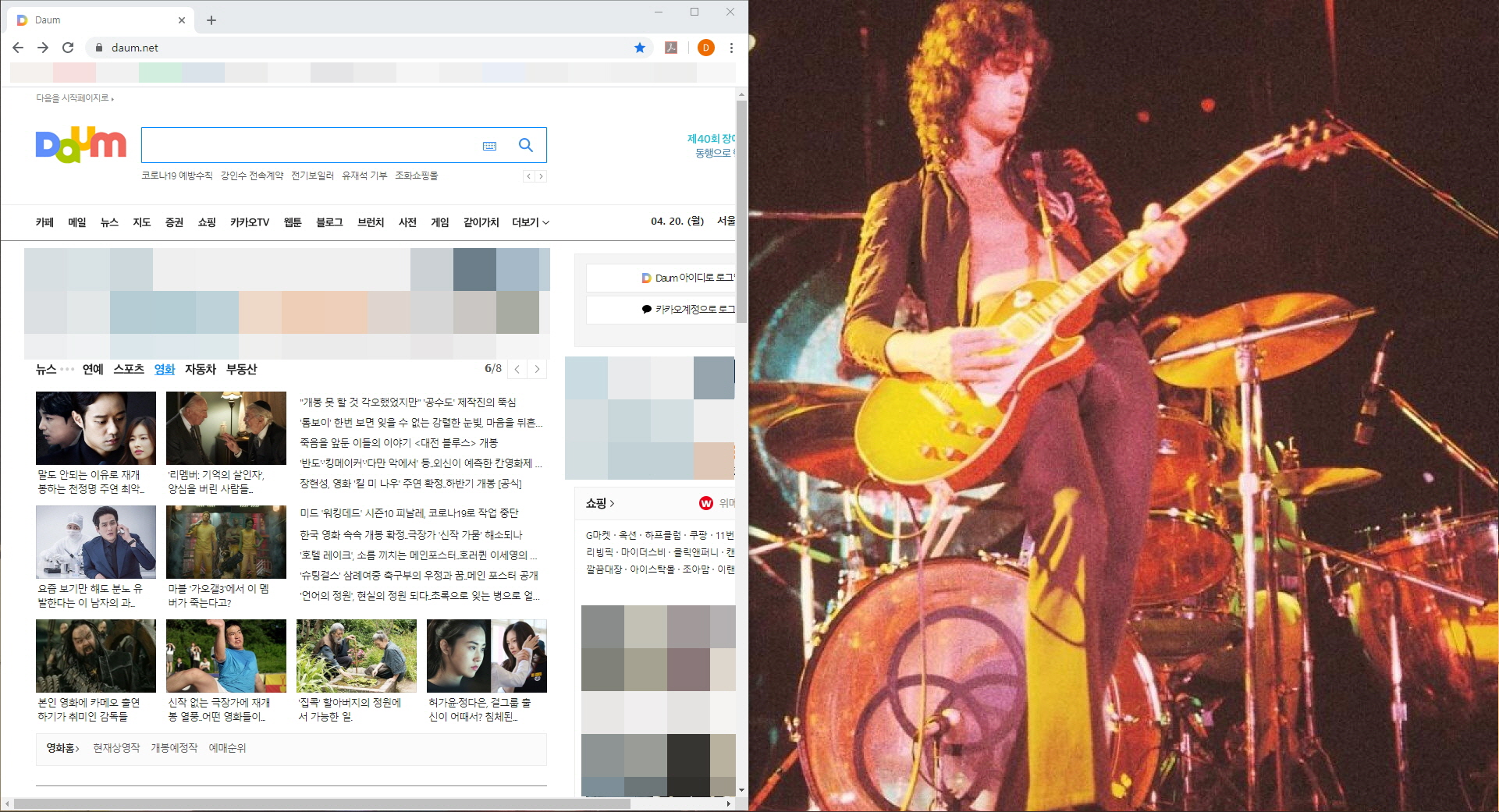Open the PDF extension icon
This screenshot has height=812, width=1499.
671,48
